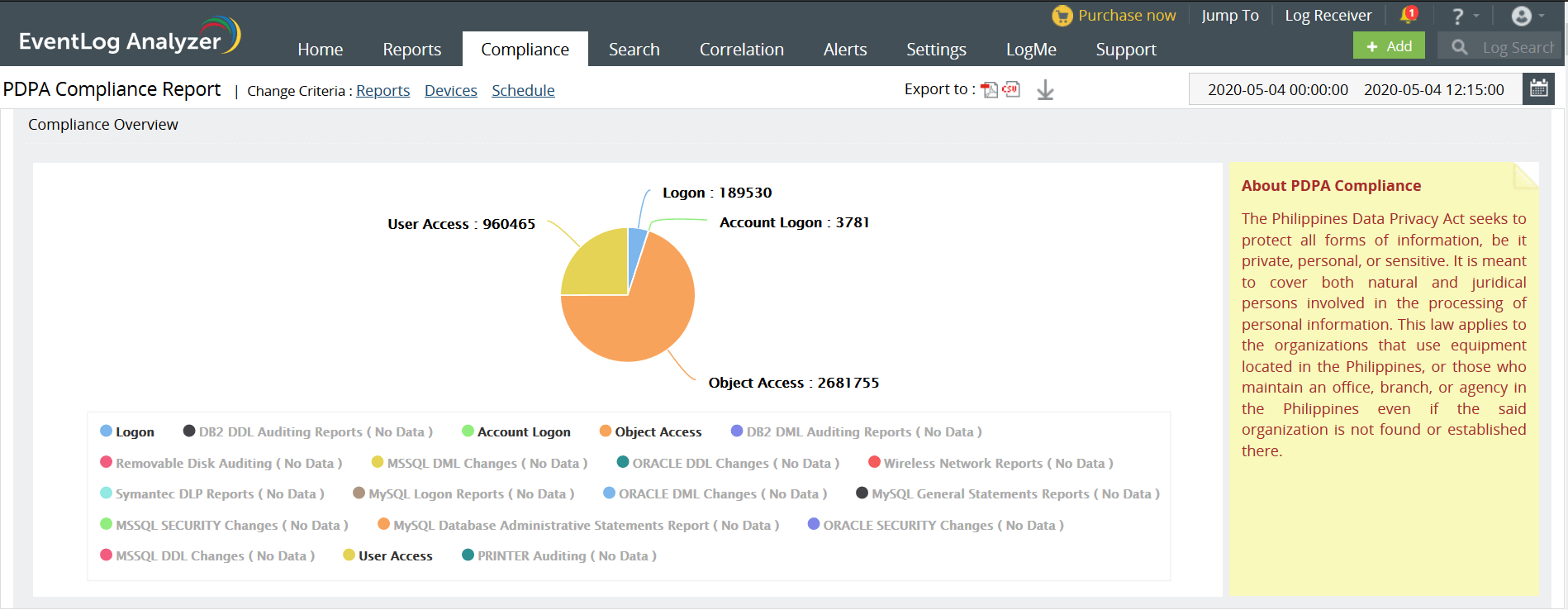Switch to the Search tab

pos(634,50)
